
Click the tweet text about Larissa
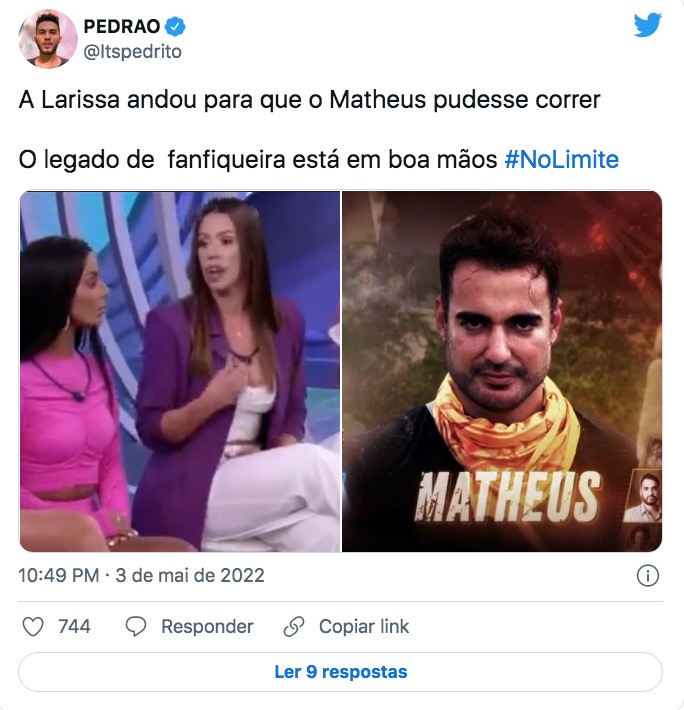coord(310,100)
